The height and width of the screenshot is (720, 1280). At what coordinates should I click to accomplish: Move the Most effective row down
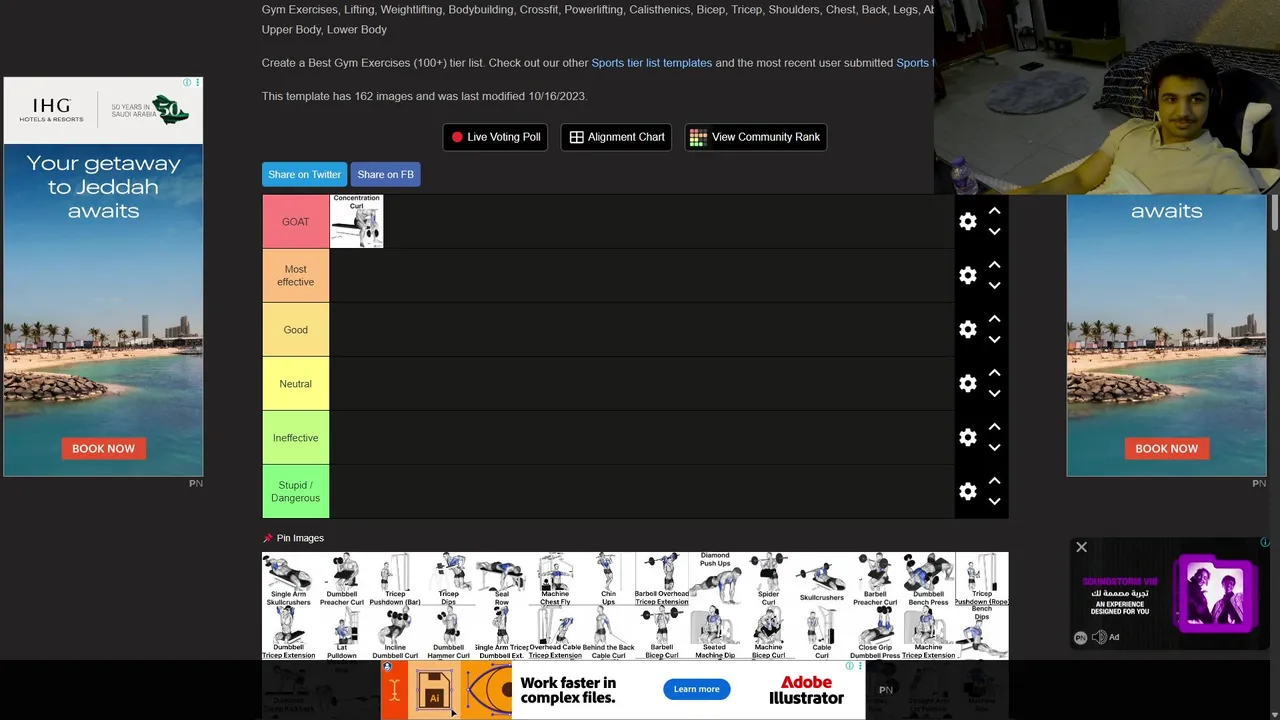994,286
